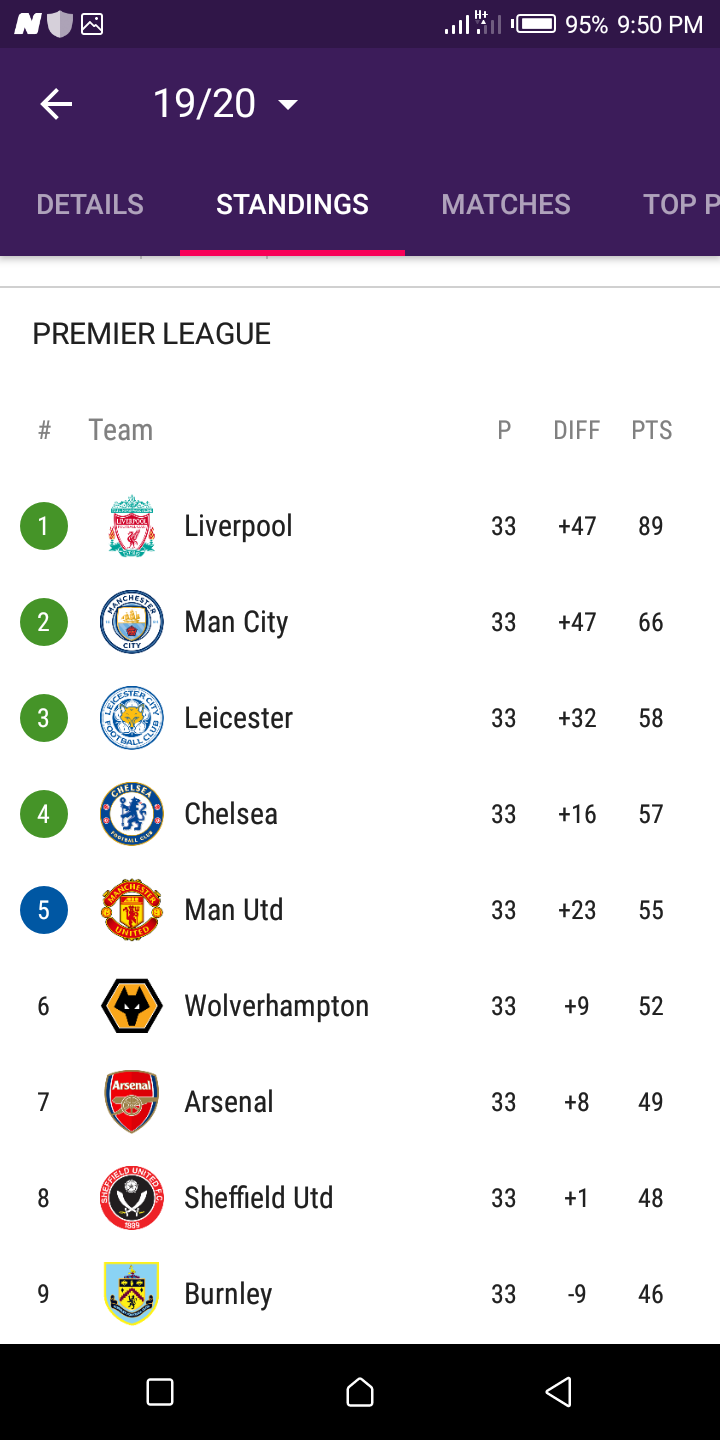Select the Standings tab
720x1440 pixels.
coord(292,204)
